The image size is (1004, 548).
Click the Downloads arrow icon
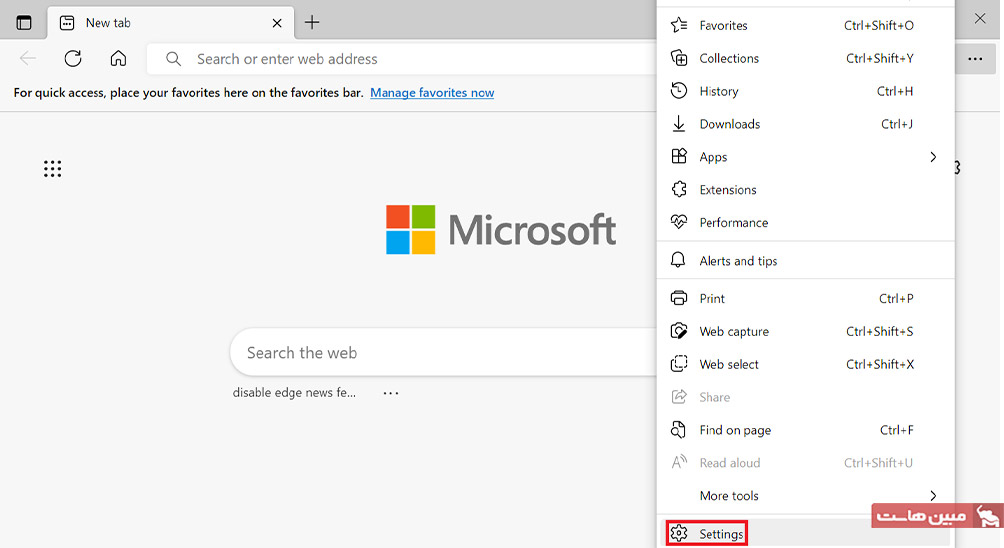tap(679, 124)
